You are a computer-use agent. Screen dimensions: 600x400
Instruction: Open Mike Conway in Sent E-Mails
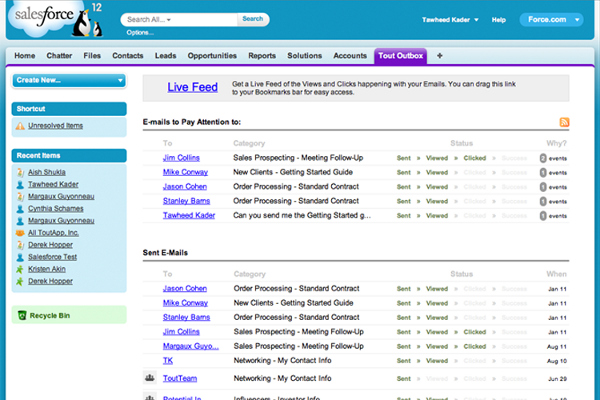[x=185, y=303]
